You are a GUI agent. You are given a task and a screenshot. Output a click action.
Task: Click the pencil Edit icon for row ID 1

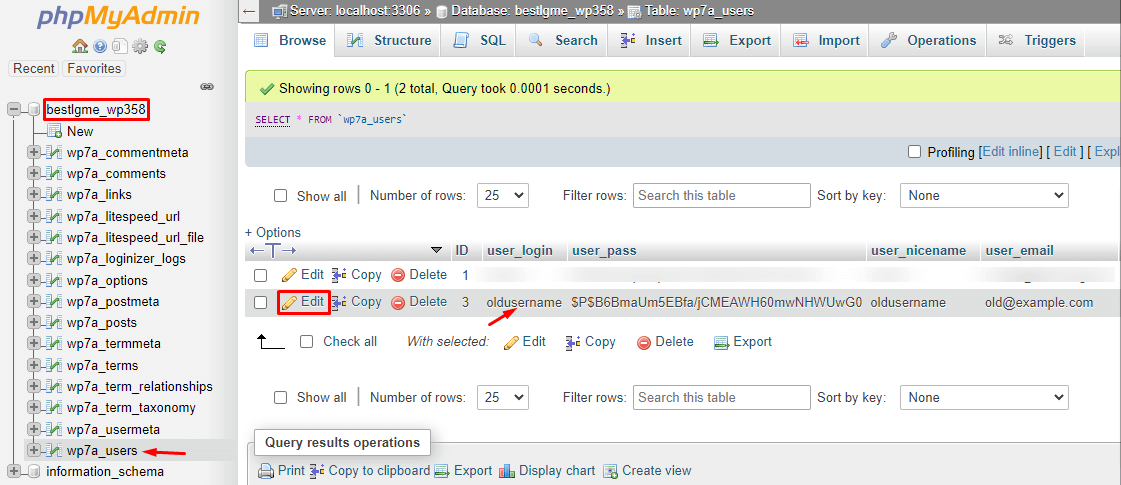tap(289, 275)
